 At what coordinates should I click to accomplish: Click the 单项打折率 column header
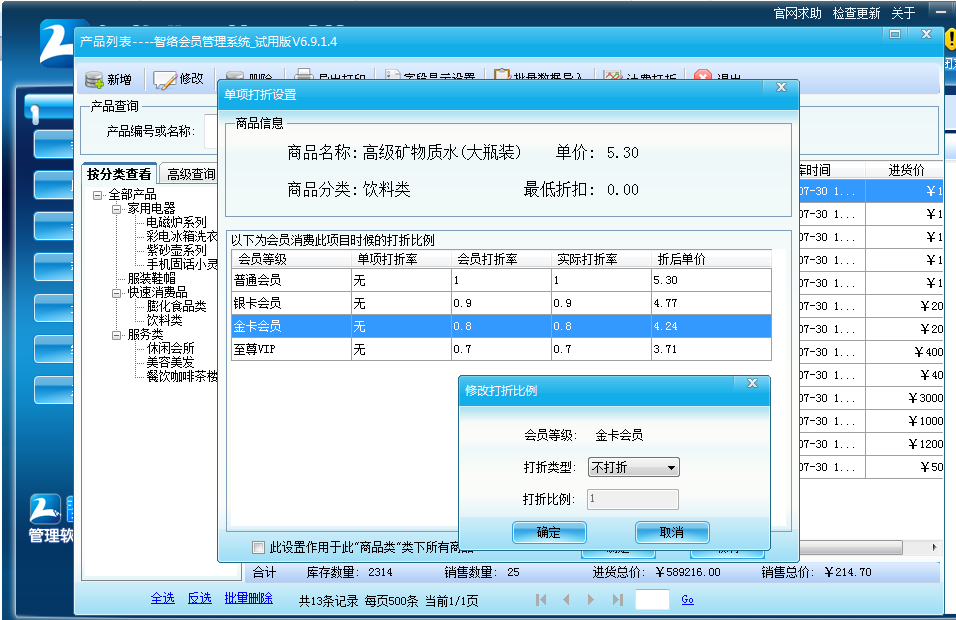[402, 259]
